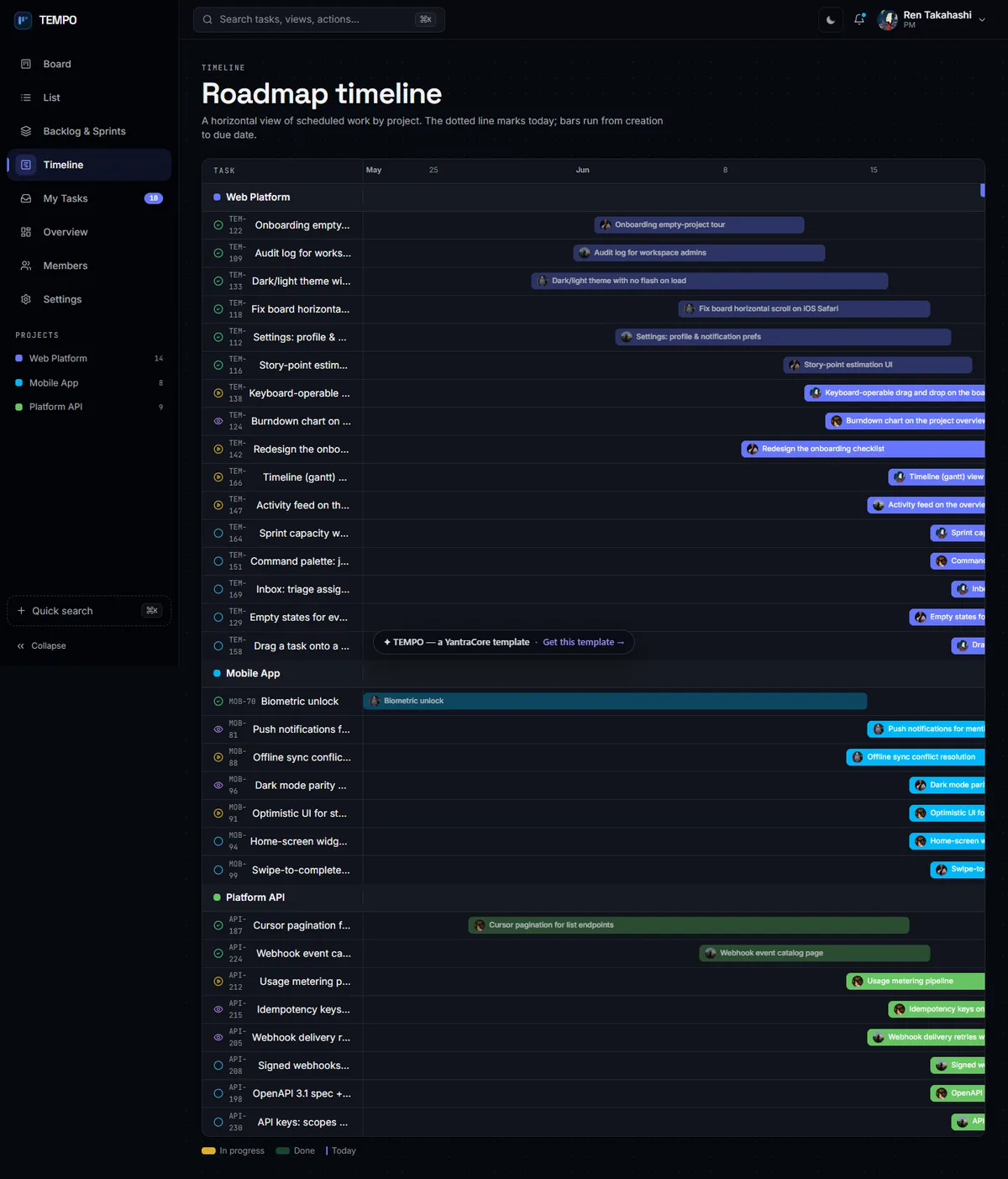Select Fix board horizontal scroll timeline bar
The height and width of the screenshot is (1179, 1008).
804,308
